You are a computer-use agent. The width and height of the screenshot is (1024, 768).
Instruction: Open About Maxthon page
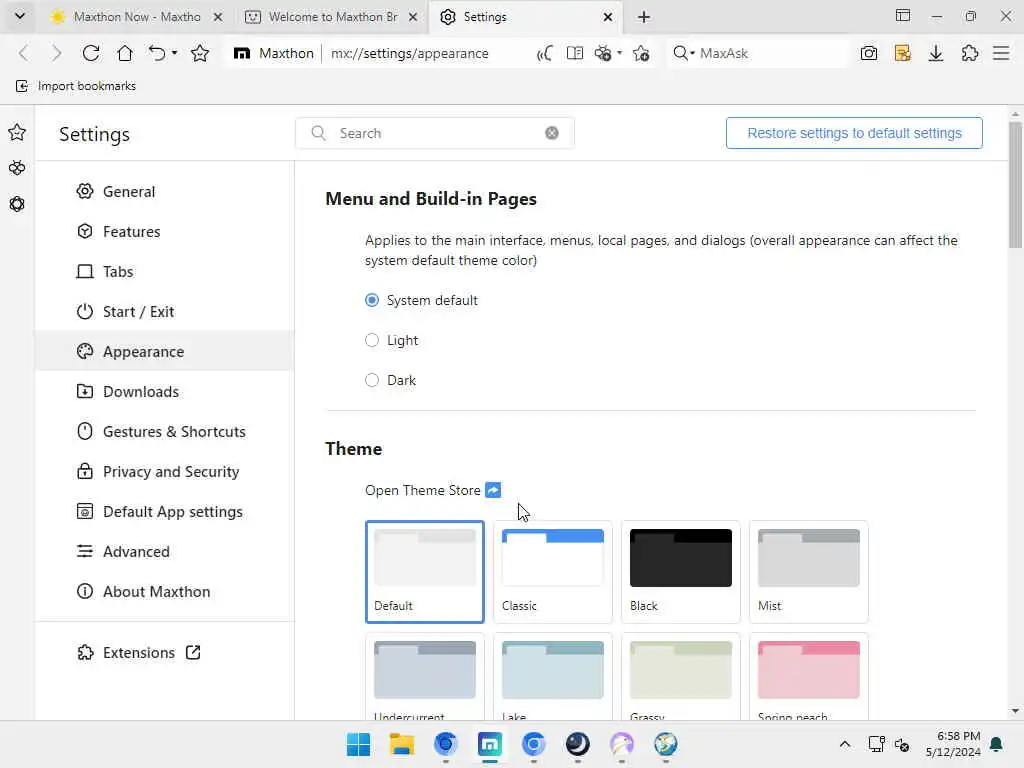[164, 592]
